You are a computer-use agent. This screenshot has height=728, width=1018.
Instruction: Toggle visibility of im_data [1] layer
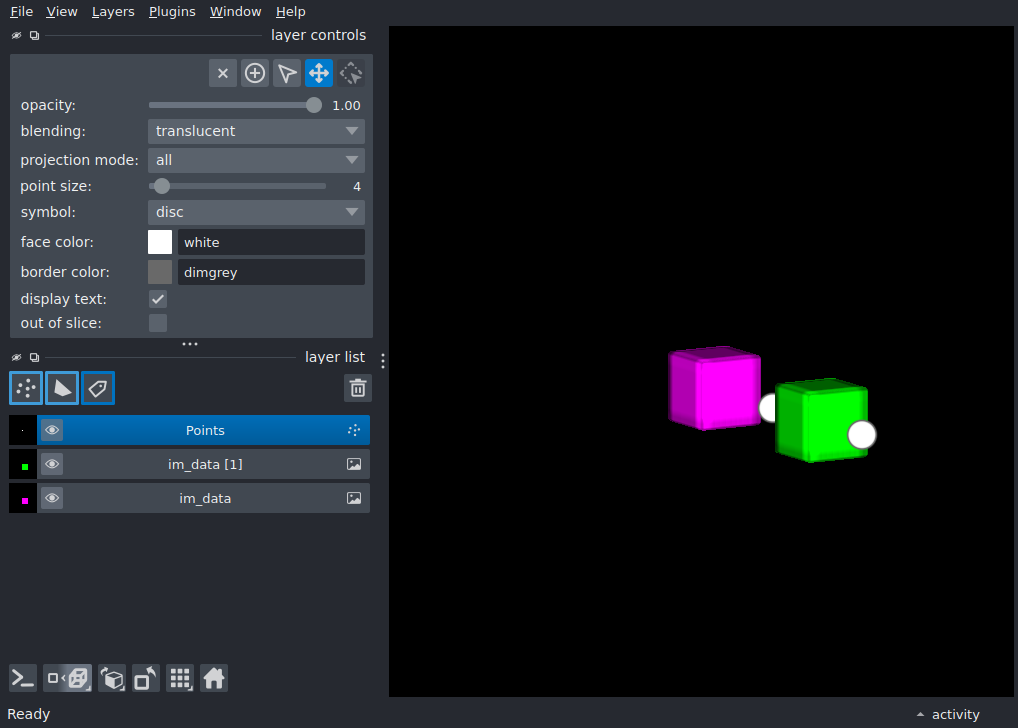(52, 464)
